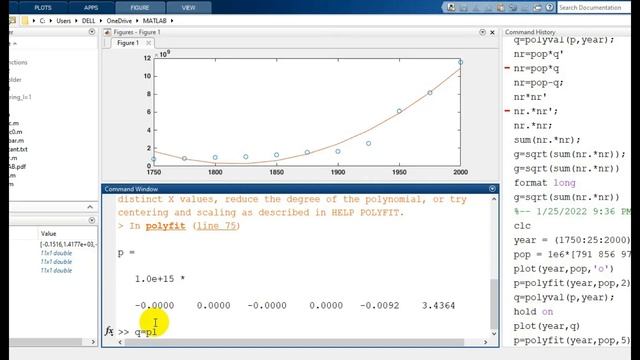Click the Command Window vertical scrollbar thumb
The height and width of the screenshot is (360, 640).
pyautogui.click(x=494, y=303)
